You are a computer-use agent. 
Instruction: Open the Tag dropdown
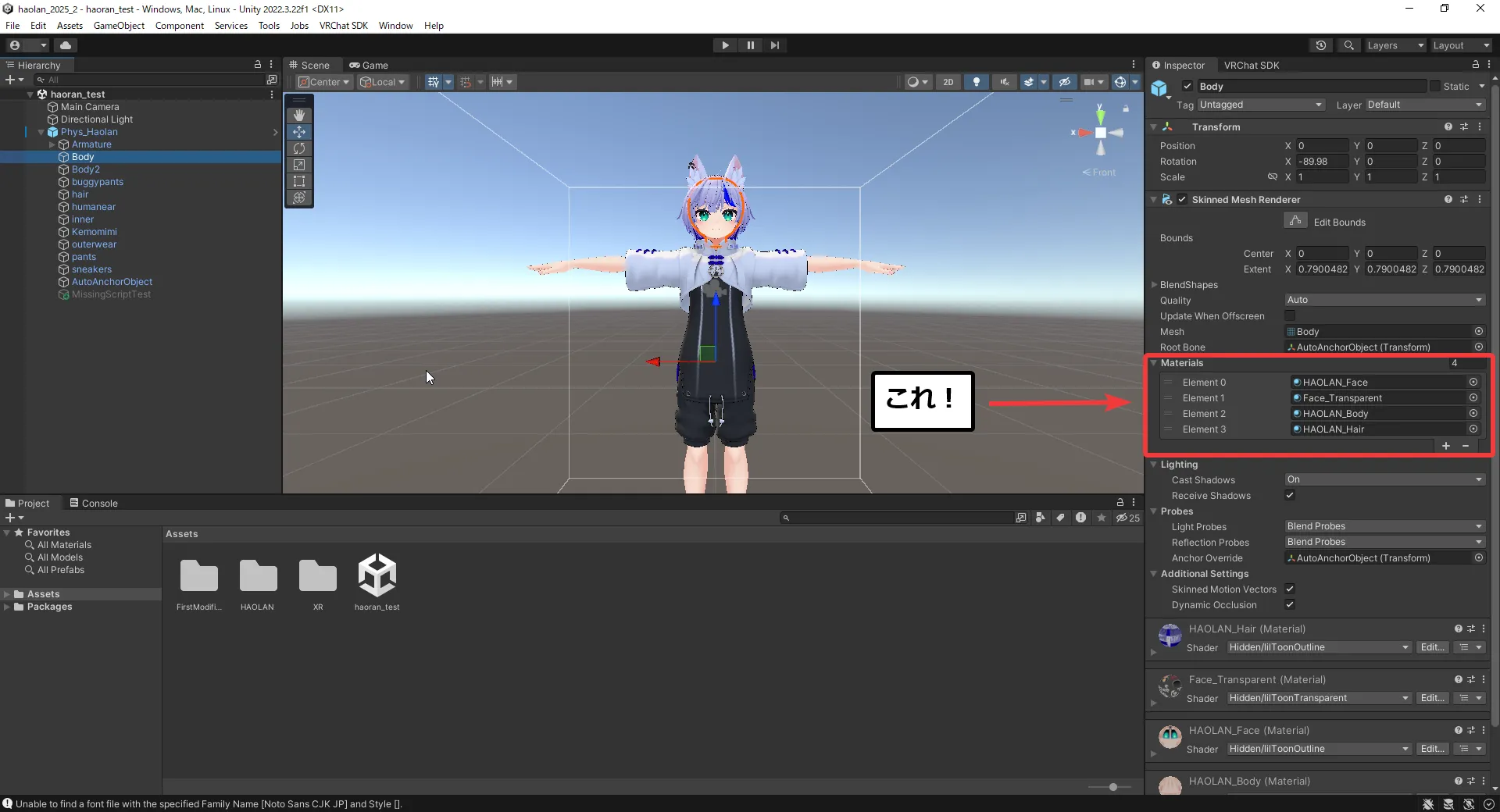point(1261,105)
